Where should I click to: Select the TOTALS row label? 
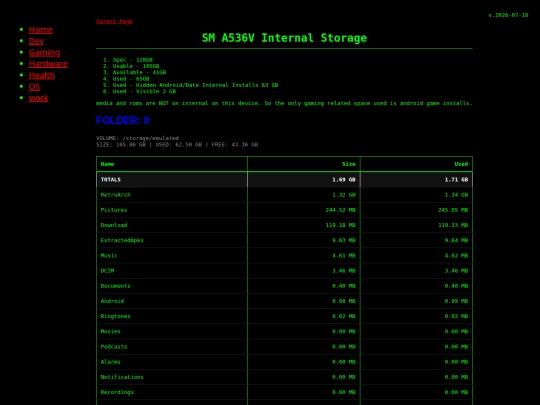[111, 179]
